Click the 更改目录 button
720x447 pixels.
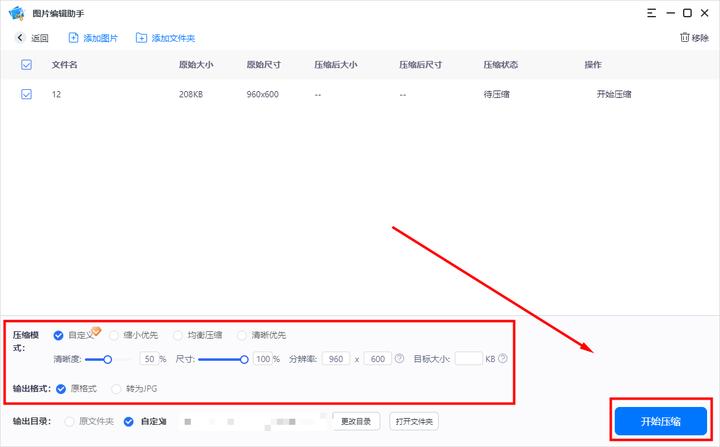click(356, 421)
